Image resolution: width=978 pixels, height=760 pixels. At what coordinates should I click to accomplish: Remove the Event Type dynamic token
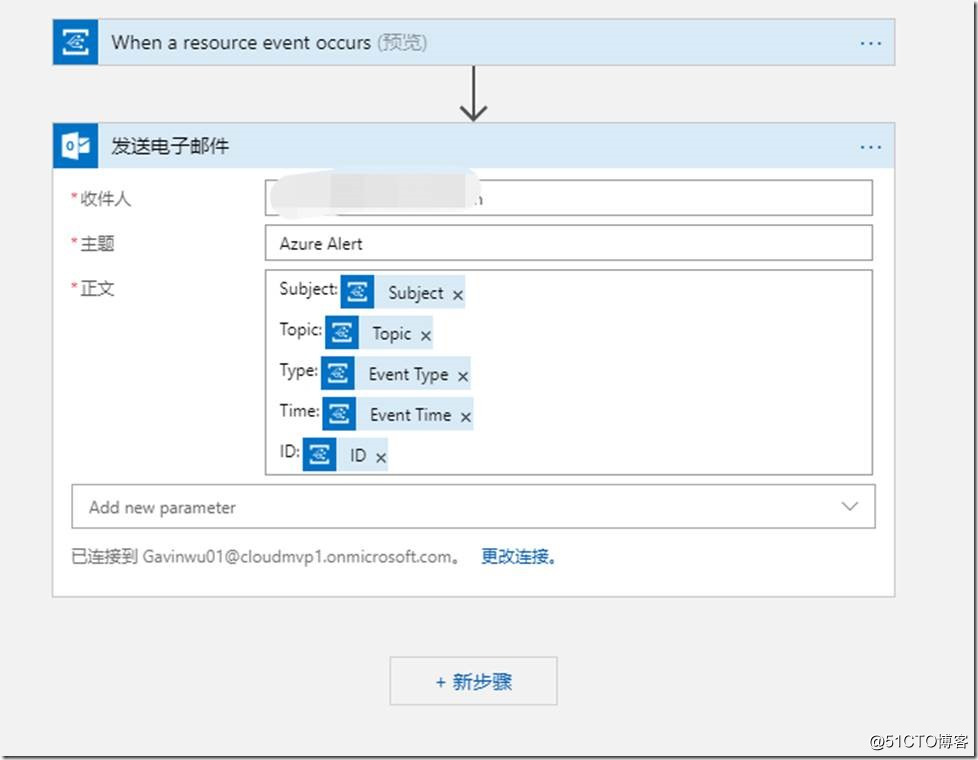click(x=462, y=376)
